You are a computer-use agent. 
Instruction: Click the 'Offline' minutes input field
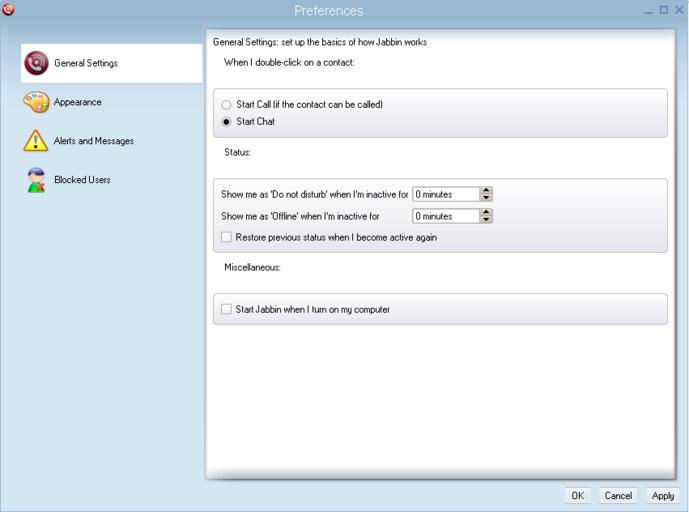[445, 216]
